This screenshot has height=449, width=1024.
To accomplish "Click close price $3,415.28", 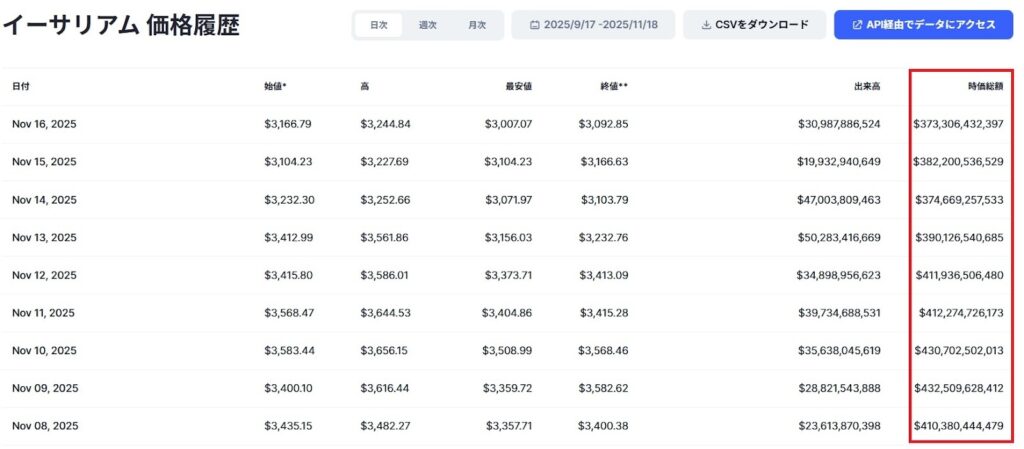I will [x=603, y=313].
